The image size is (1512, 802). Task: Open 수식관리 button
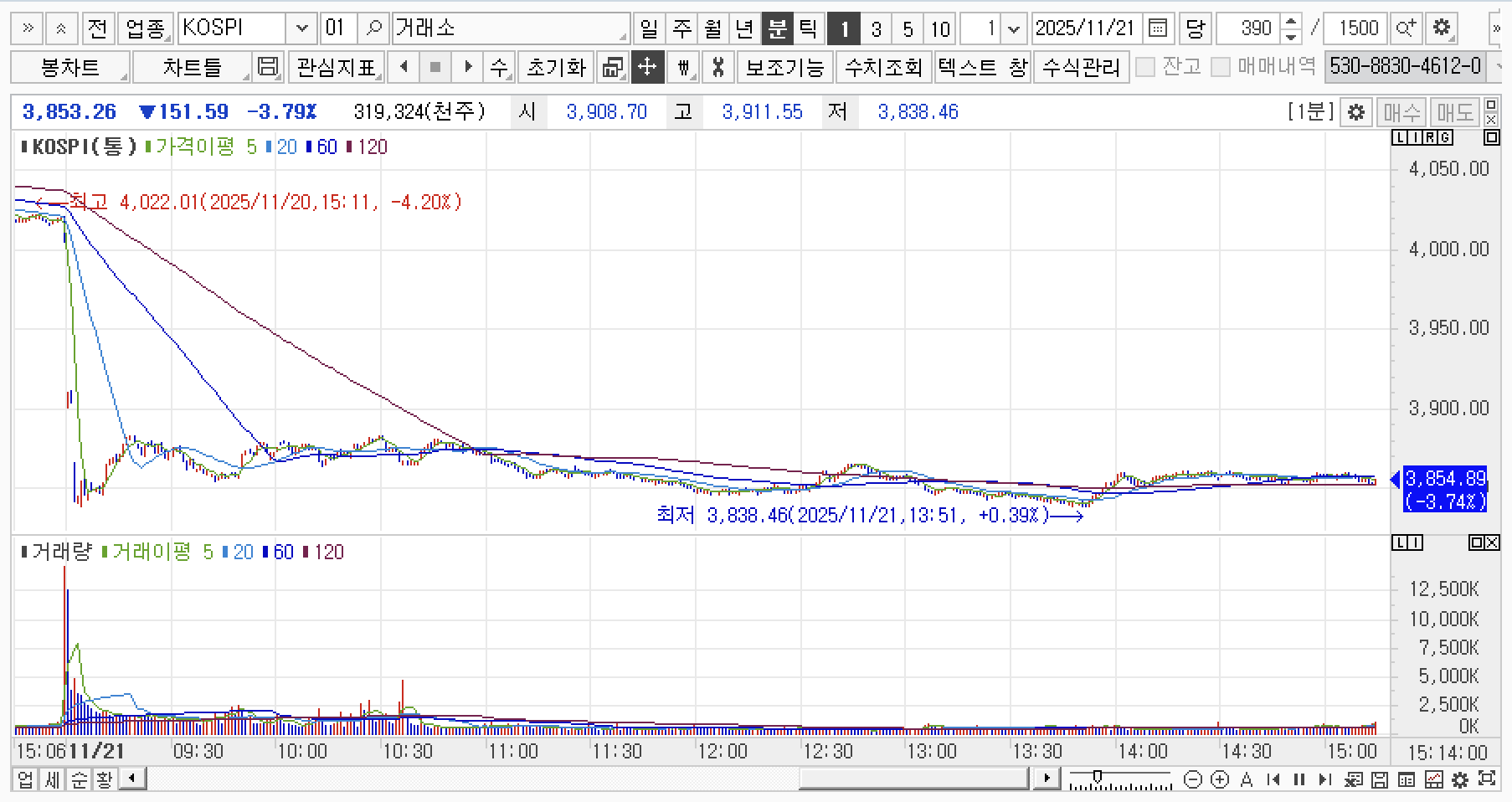coord(1082,67)
